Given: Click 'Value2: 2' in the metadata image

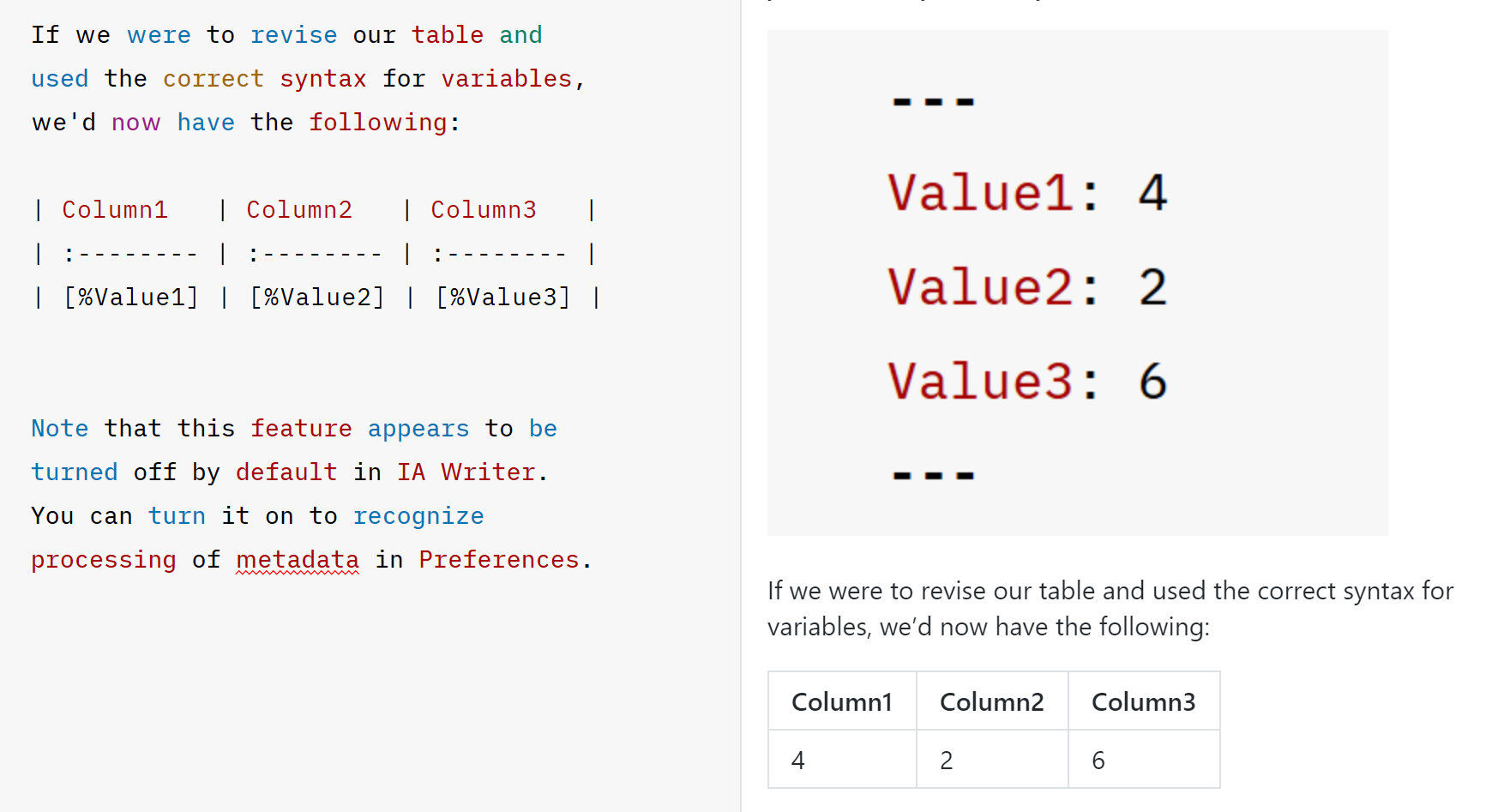Looking at the screenshot, I should click(1027, 286).
